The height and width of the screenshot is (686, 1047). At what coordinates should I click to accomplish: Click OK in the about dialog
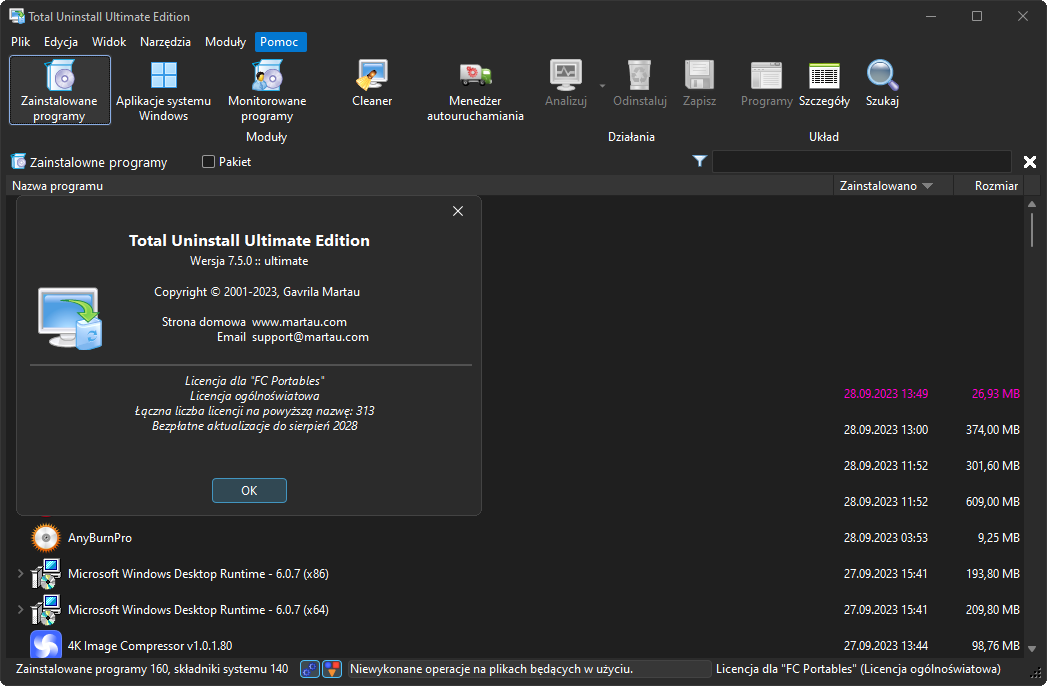pos(249,490)
